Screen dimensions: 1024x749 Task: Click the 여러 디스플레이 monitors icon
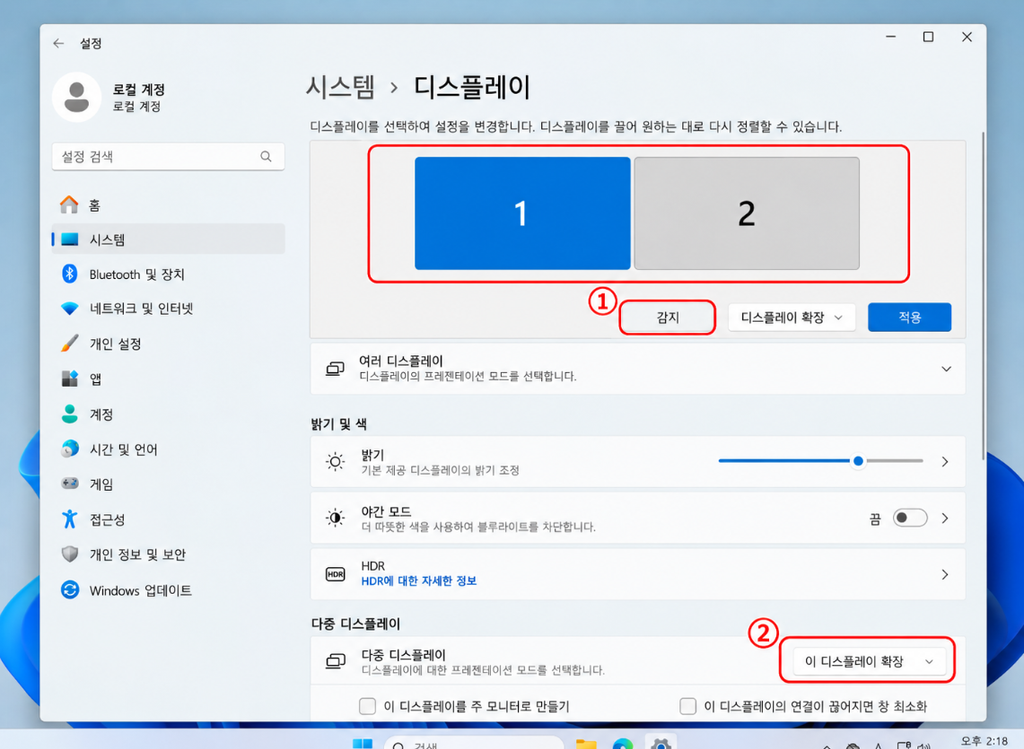pos(335,368)
